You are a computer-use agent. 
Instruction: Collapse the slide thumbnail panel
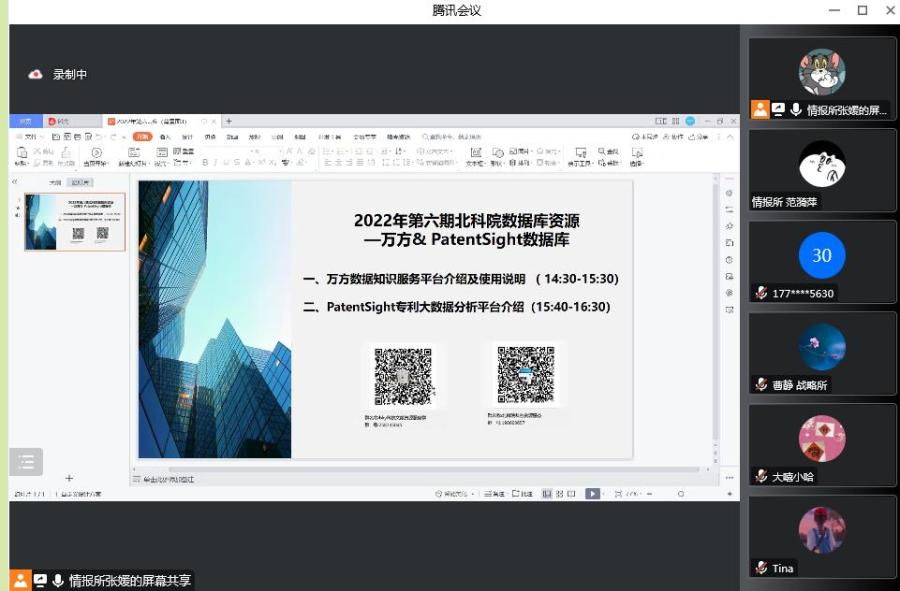[x=15, y=182]
